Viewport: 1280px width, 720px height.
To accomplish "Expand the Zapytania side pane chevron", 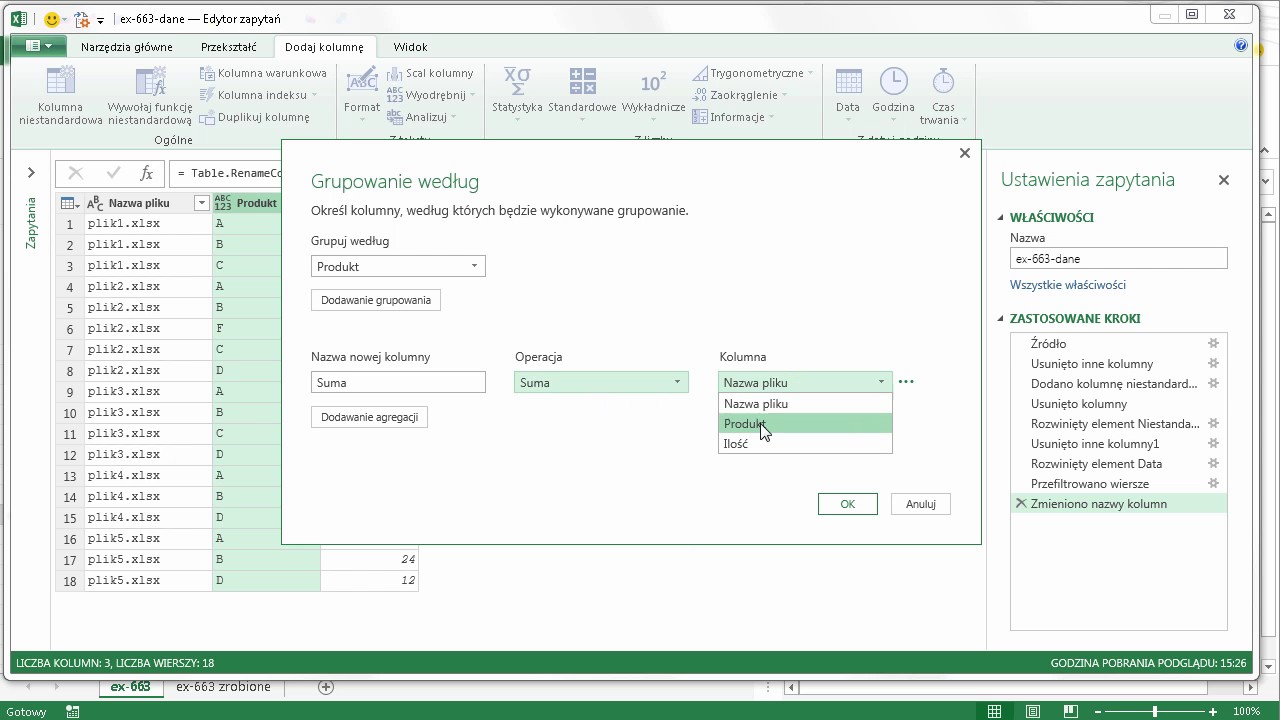I will pyautogui.click(x=31, y=173).
